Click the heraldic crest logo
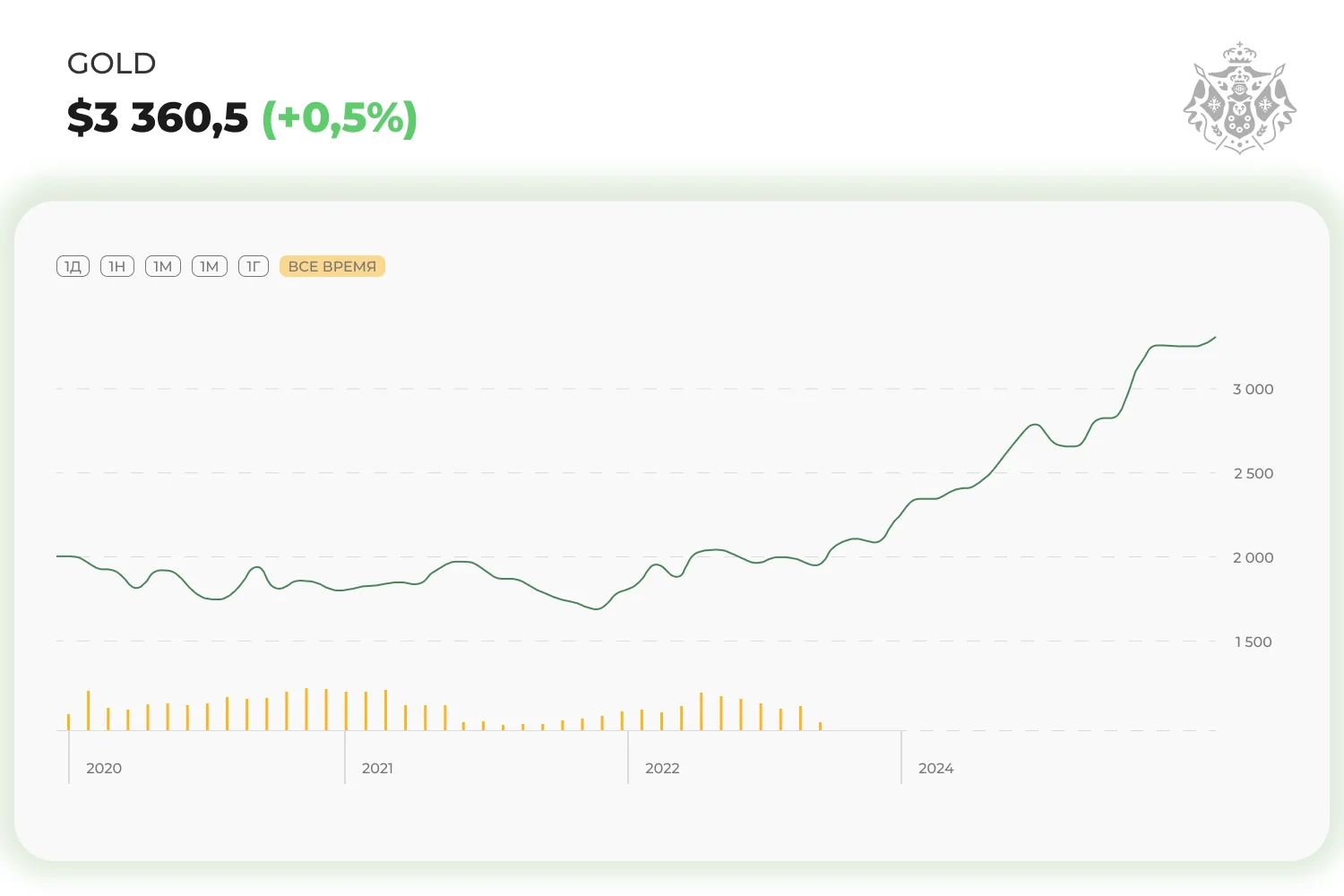The image size is (1344, 896). [x=1239, y=98]
